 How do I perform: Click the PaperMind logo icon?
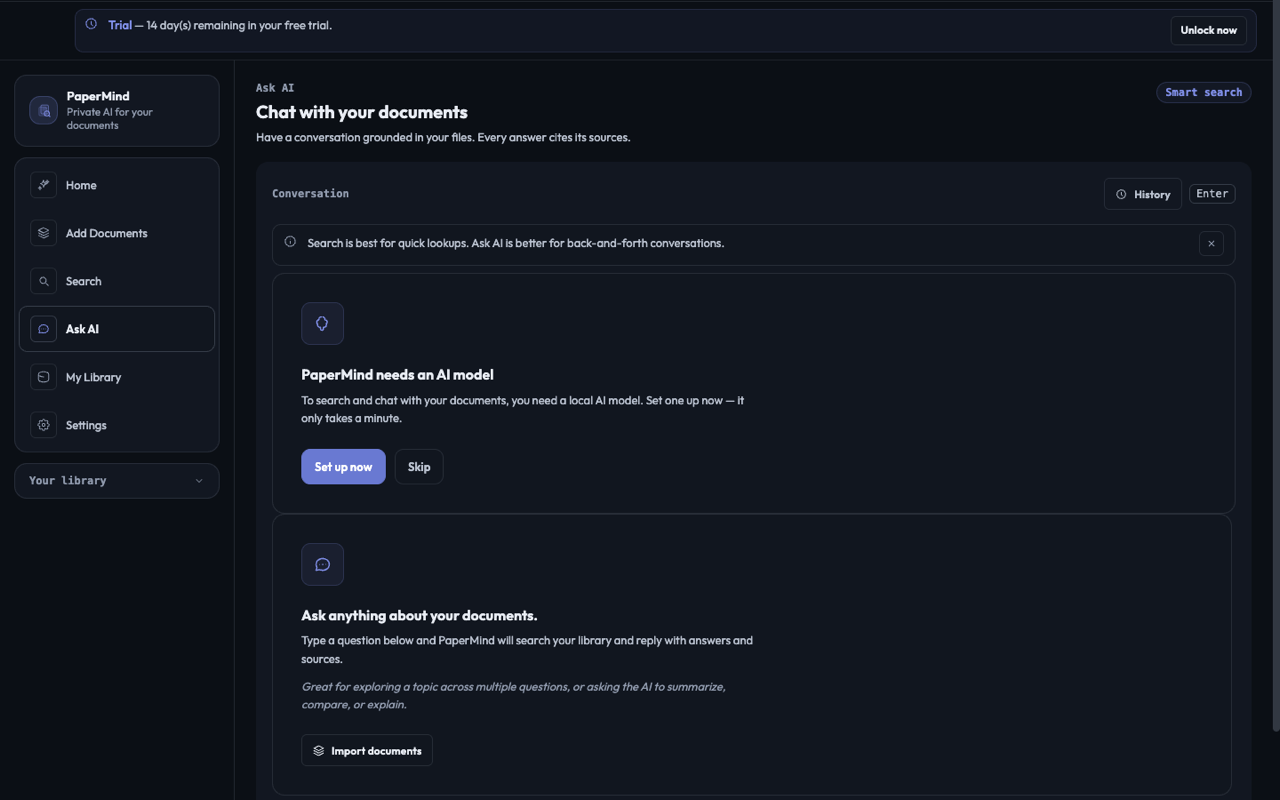click(x=43, y=110)
